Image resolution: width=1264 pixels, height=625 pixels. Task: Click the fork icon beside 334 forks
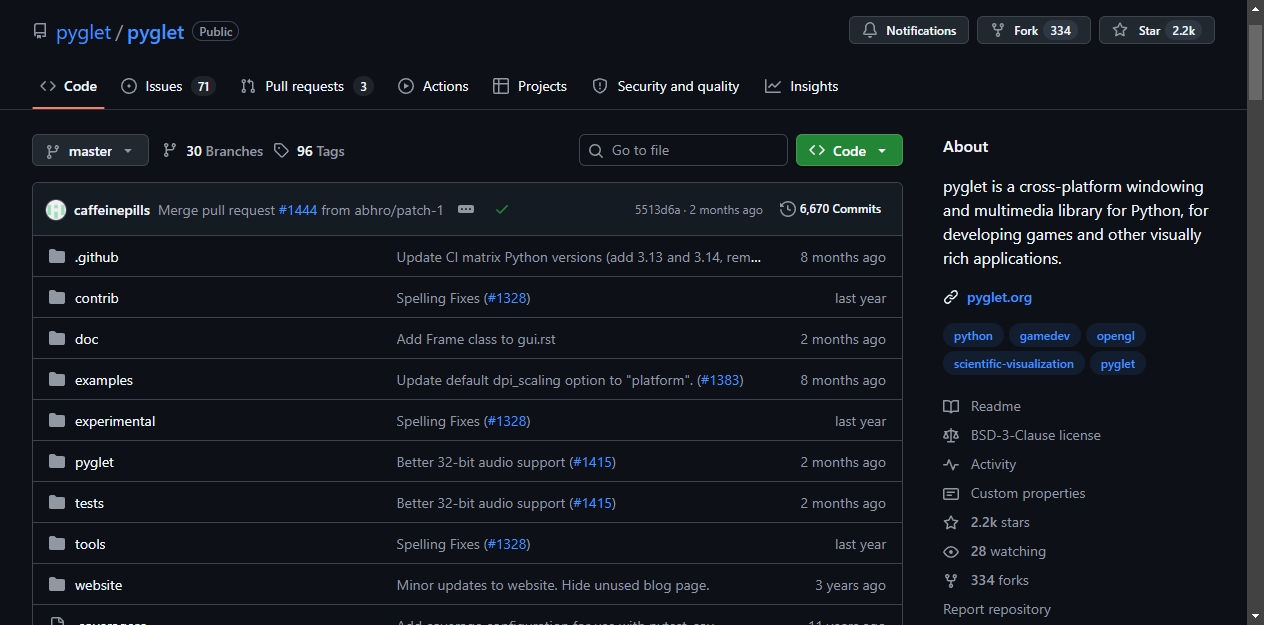tap(951, 580)
